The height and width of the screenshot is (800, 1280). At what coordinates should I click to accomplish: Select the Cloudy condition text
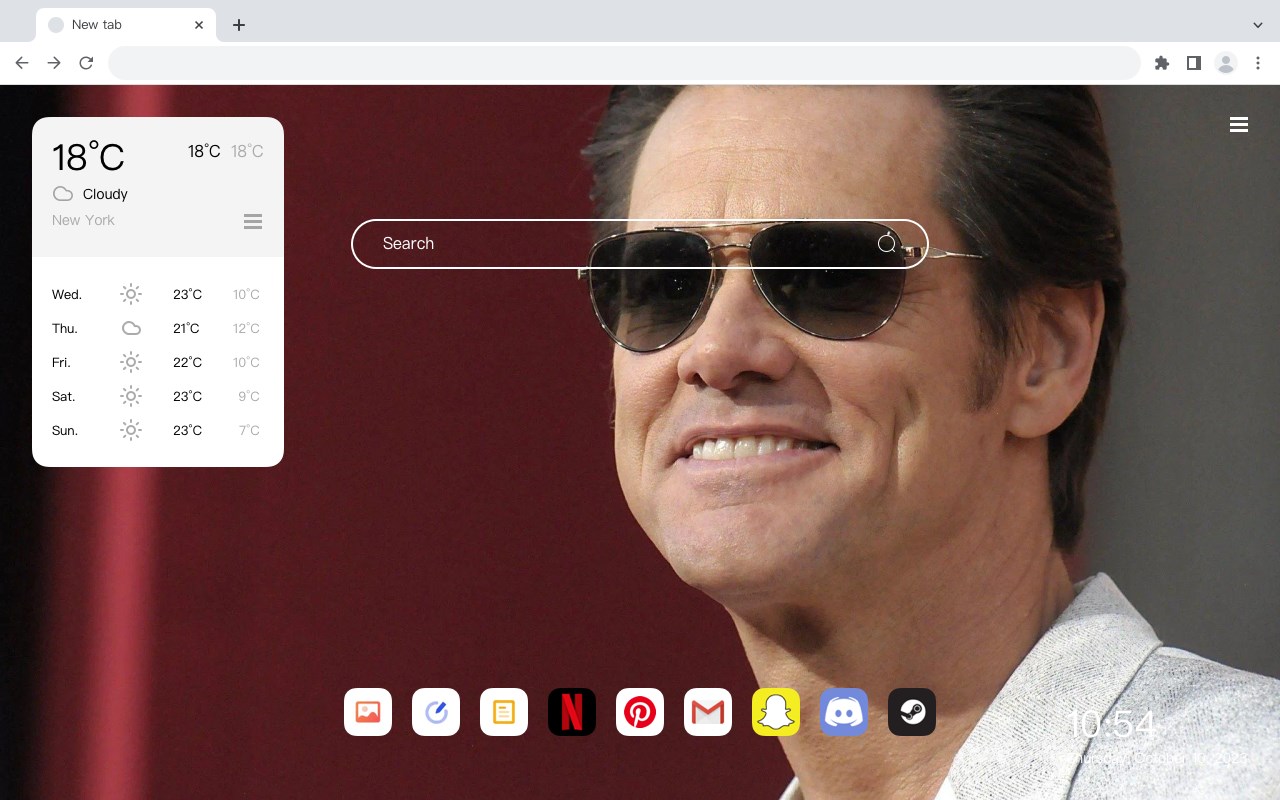[105, 194]
